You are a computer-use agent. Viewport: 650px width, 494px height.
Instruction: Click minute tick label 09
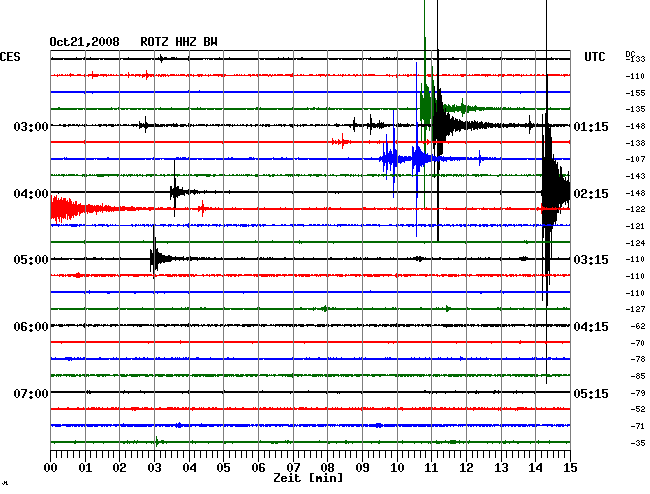pyautogui.click(x=362, y=468)
